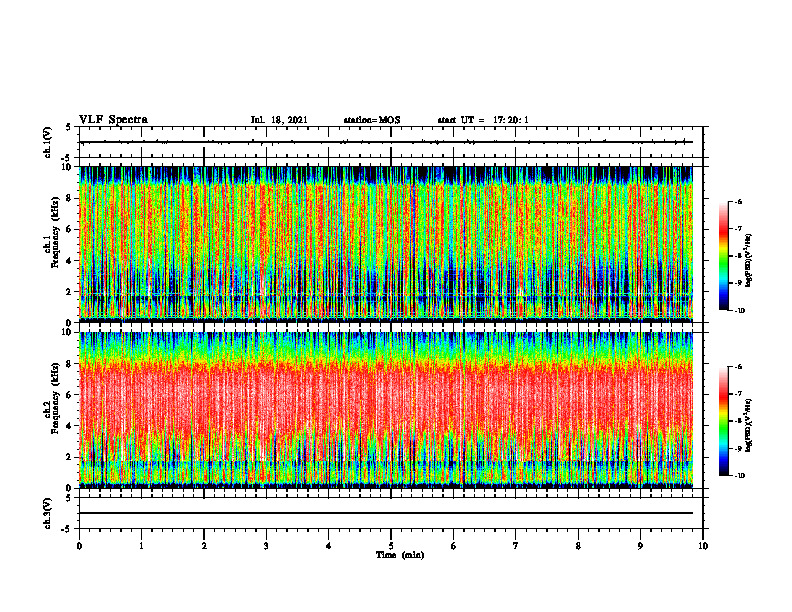Click the "ch.3(V)" waveform axis label

(47, 513)
